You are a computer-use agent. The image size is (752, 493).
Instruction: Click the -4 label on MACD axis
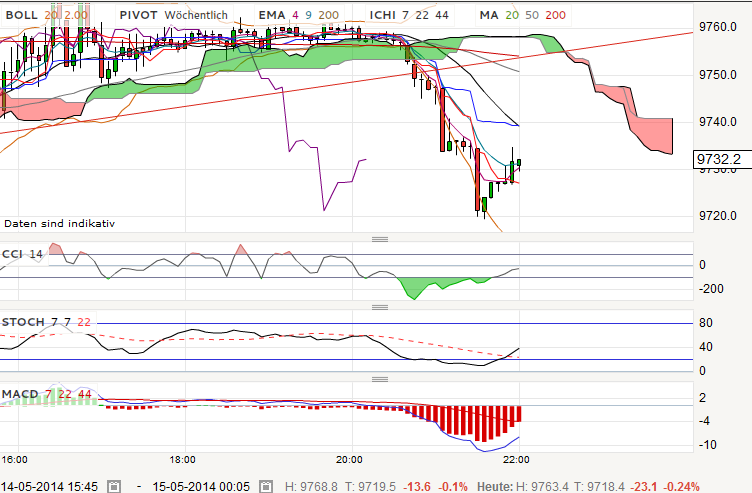(x=704, y=421)
